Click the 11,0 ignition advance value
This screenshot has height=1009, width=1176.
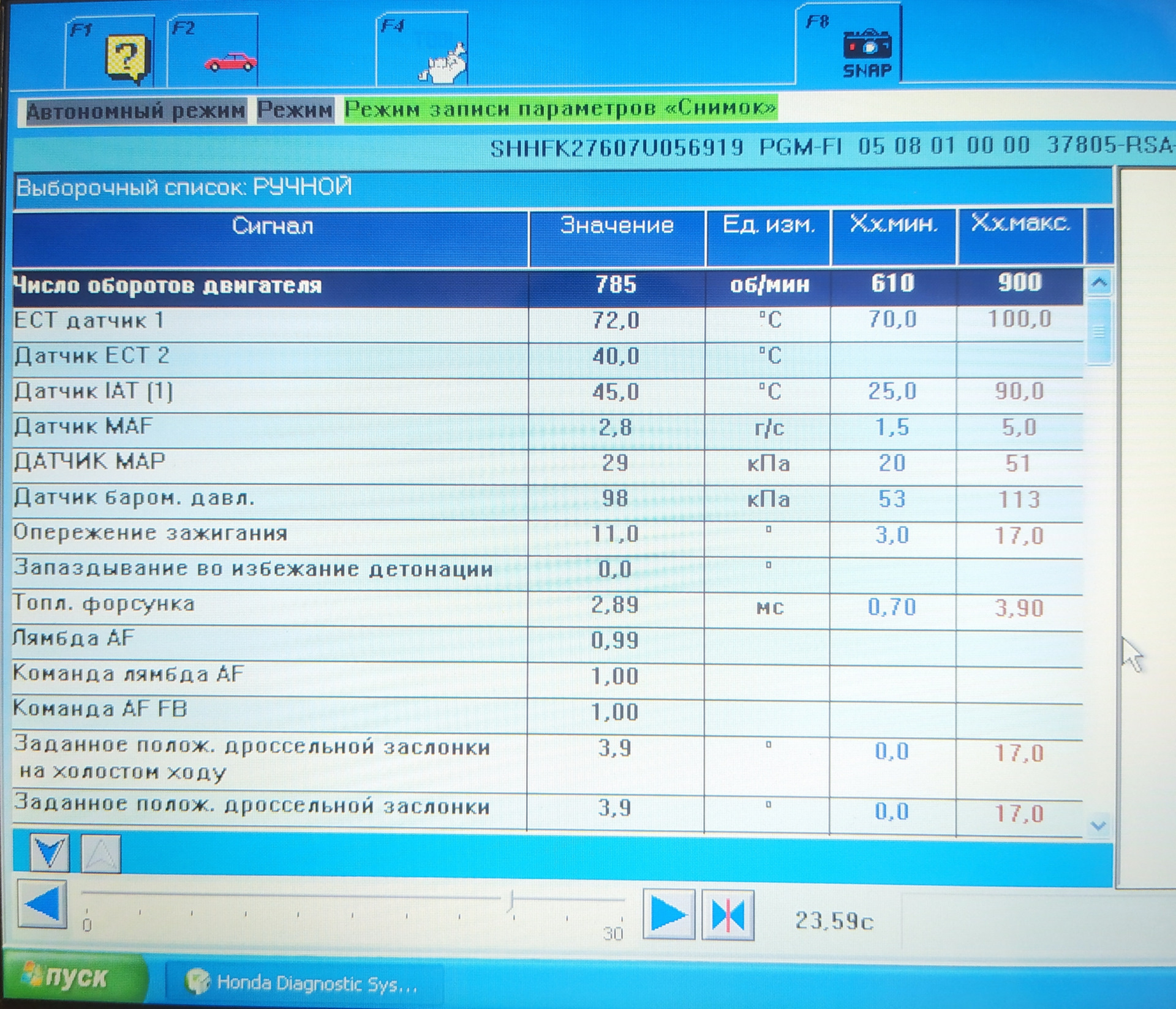coord(615,535)
